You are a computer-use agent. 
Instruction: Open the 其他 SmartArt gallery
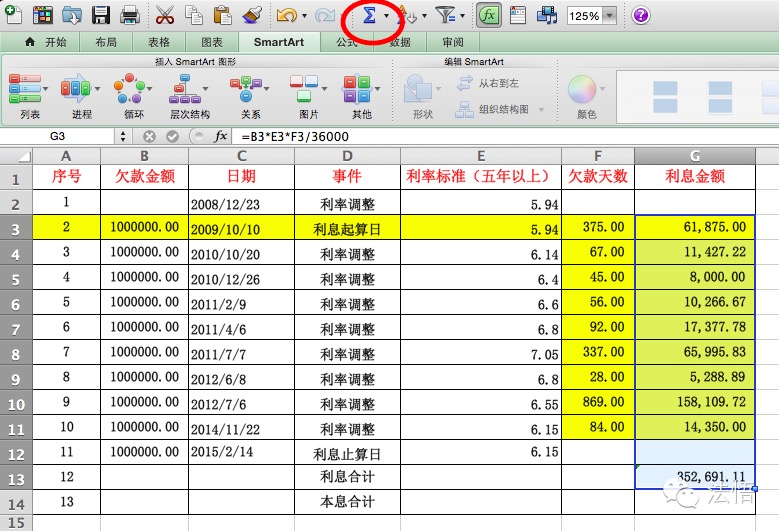[361, 96]
